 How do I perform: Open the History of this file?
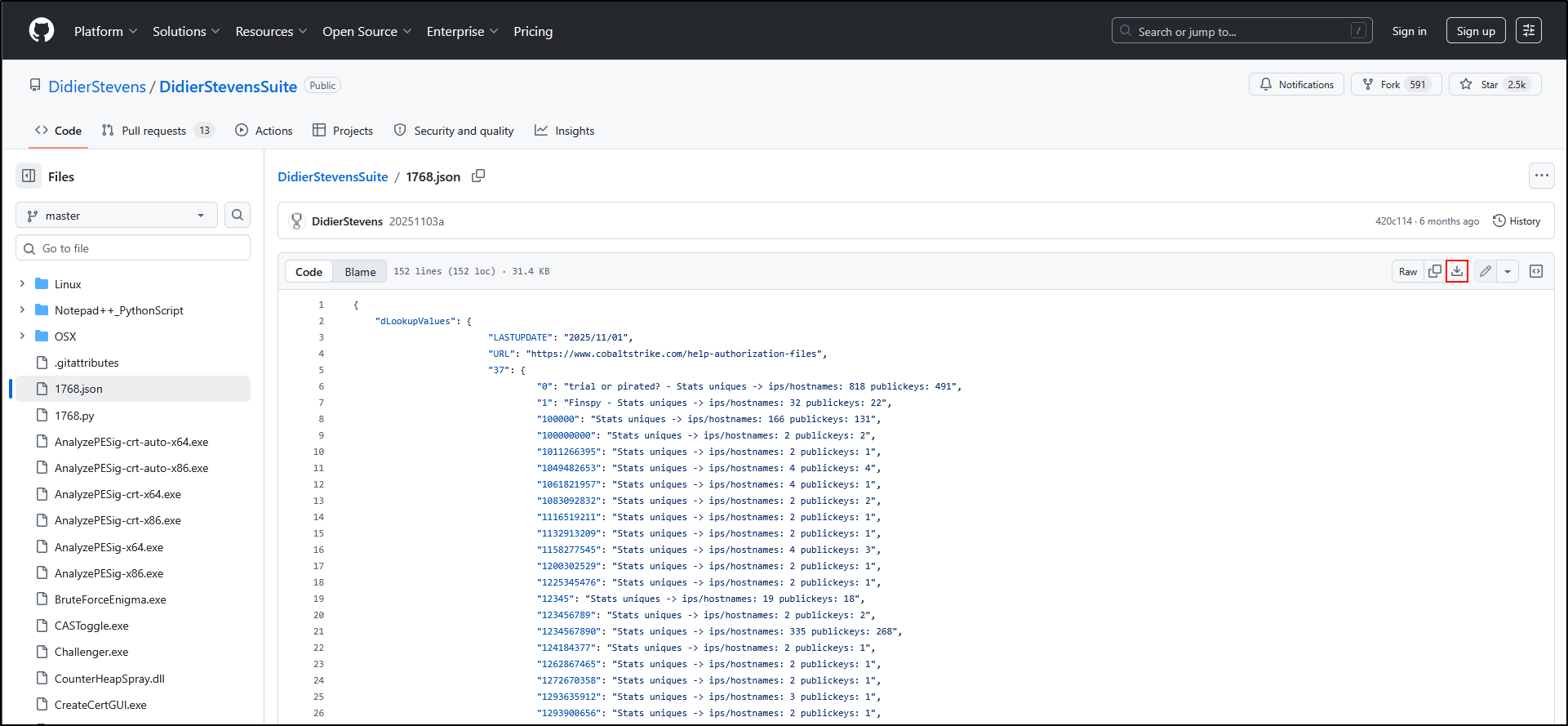(1517, 221)
